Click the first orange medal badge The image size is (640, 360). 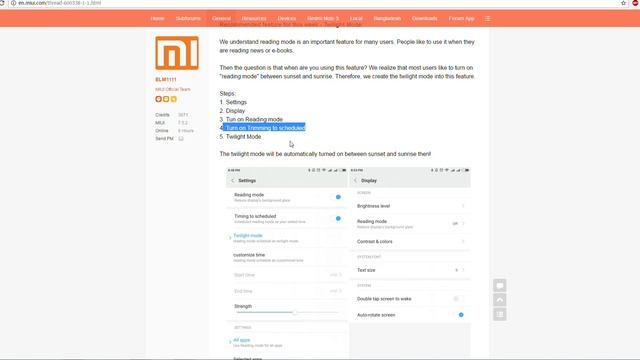click(x=158, y=99)
